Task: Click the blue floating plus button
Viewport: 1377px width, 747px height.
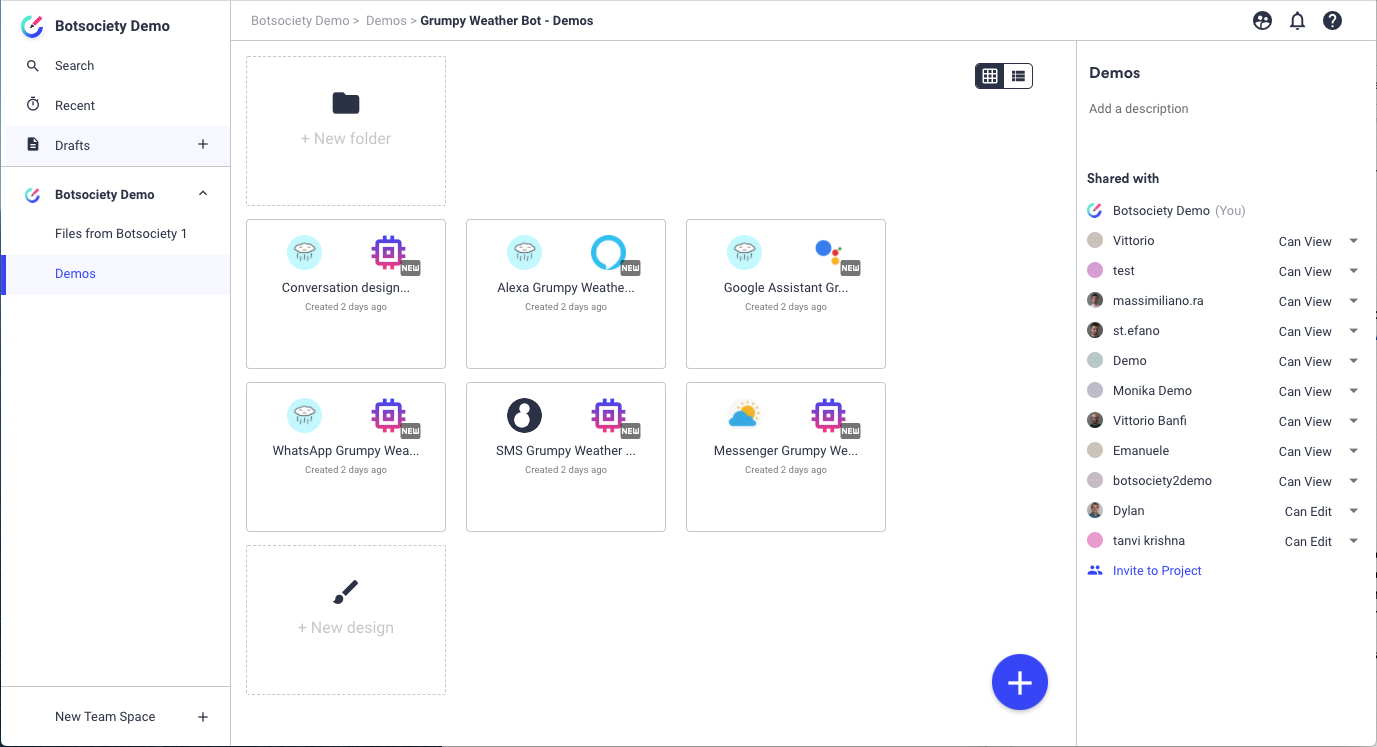Action: (x=1019, y=682)
